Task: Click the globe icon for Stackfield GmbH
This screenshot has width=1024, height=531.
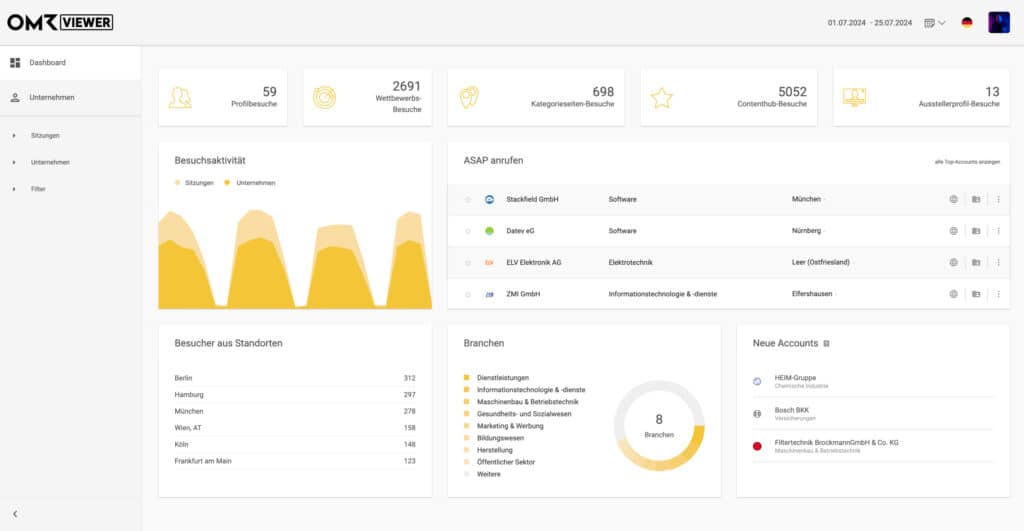Action: point(953,199)
